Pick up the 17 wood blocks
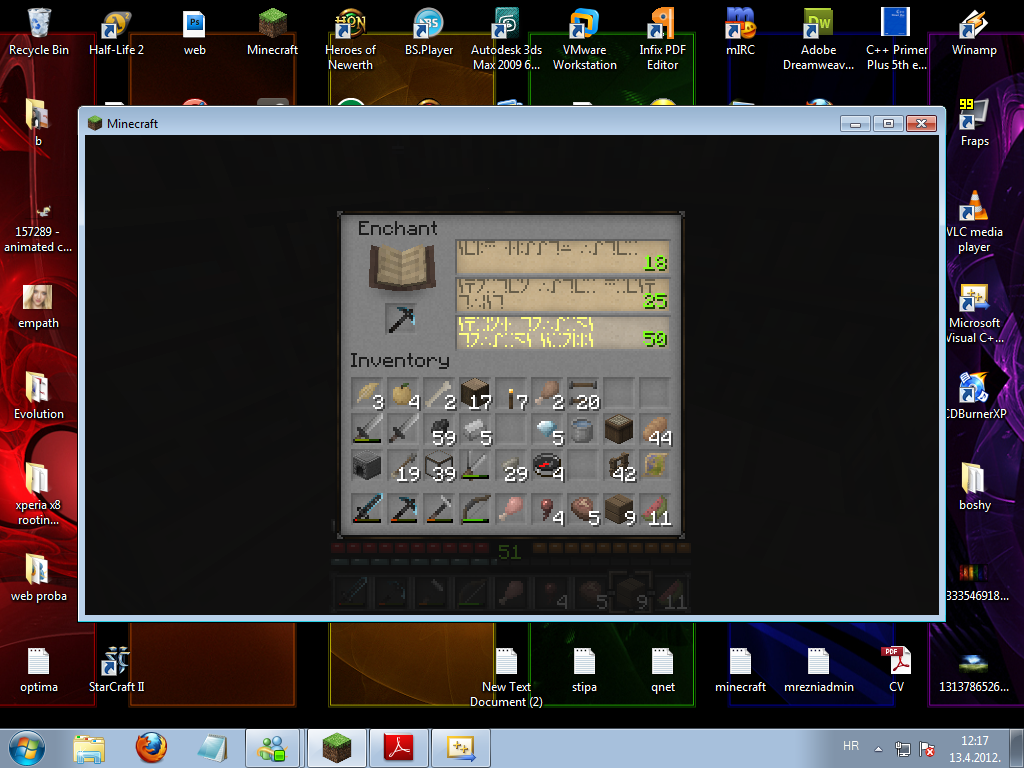 click(x=475, y=395)
